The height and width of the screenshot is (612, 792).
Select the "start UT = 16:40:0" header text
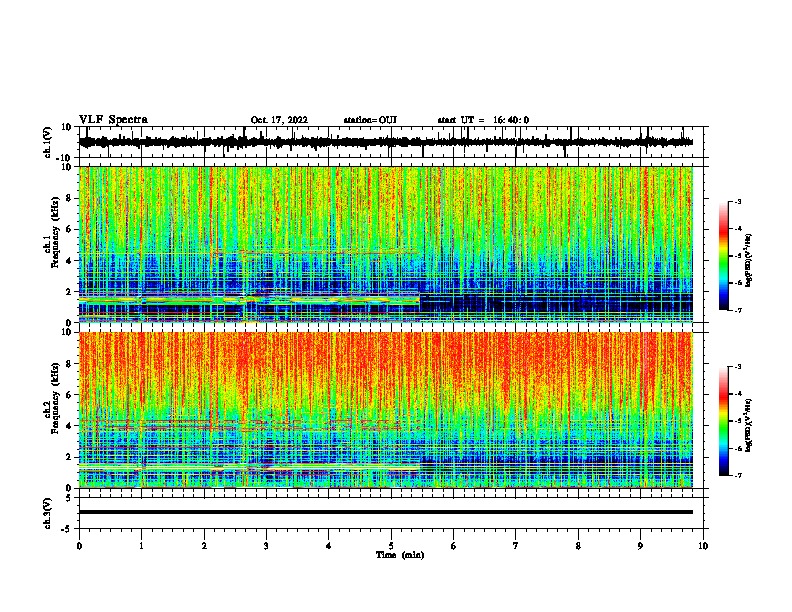click(x=483, y=120)
